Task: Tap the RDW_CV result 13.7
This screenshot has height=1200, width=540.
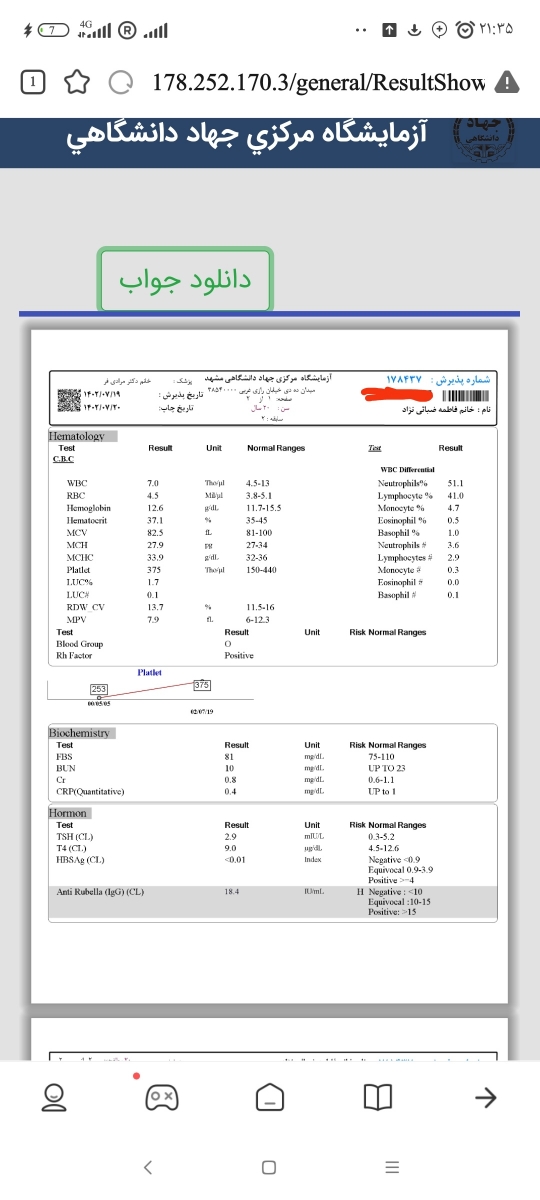Action: tap(155, 607)
